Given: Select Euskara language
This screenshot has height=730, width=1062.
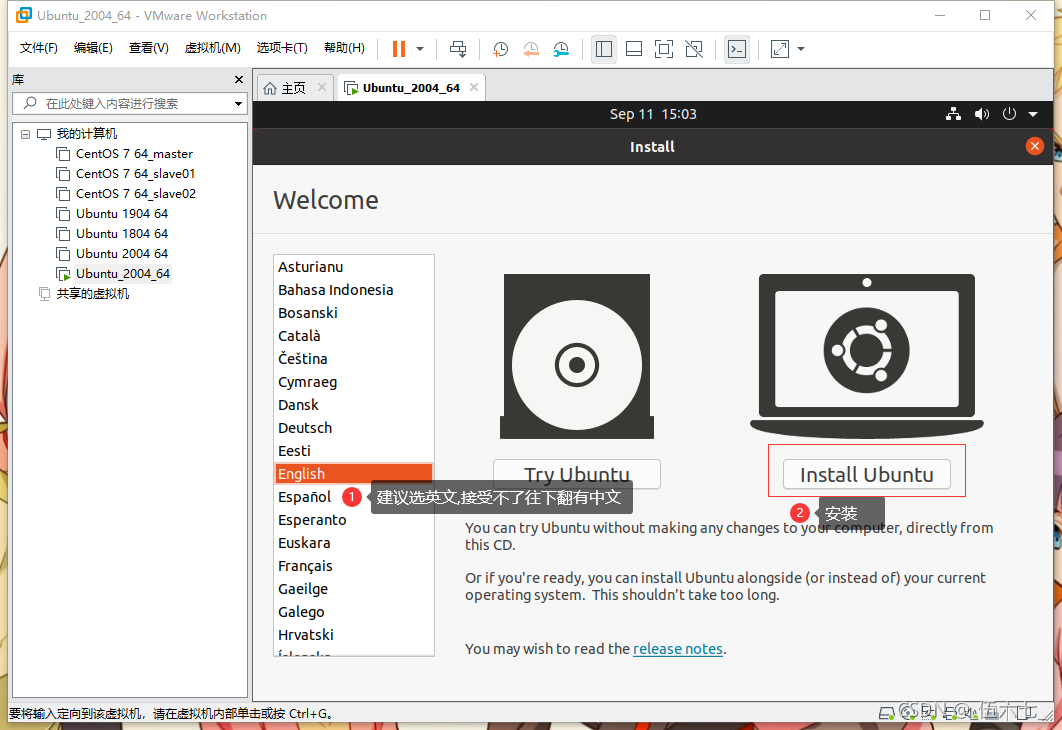Looking at the screenshot, I should 354,543.
